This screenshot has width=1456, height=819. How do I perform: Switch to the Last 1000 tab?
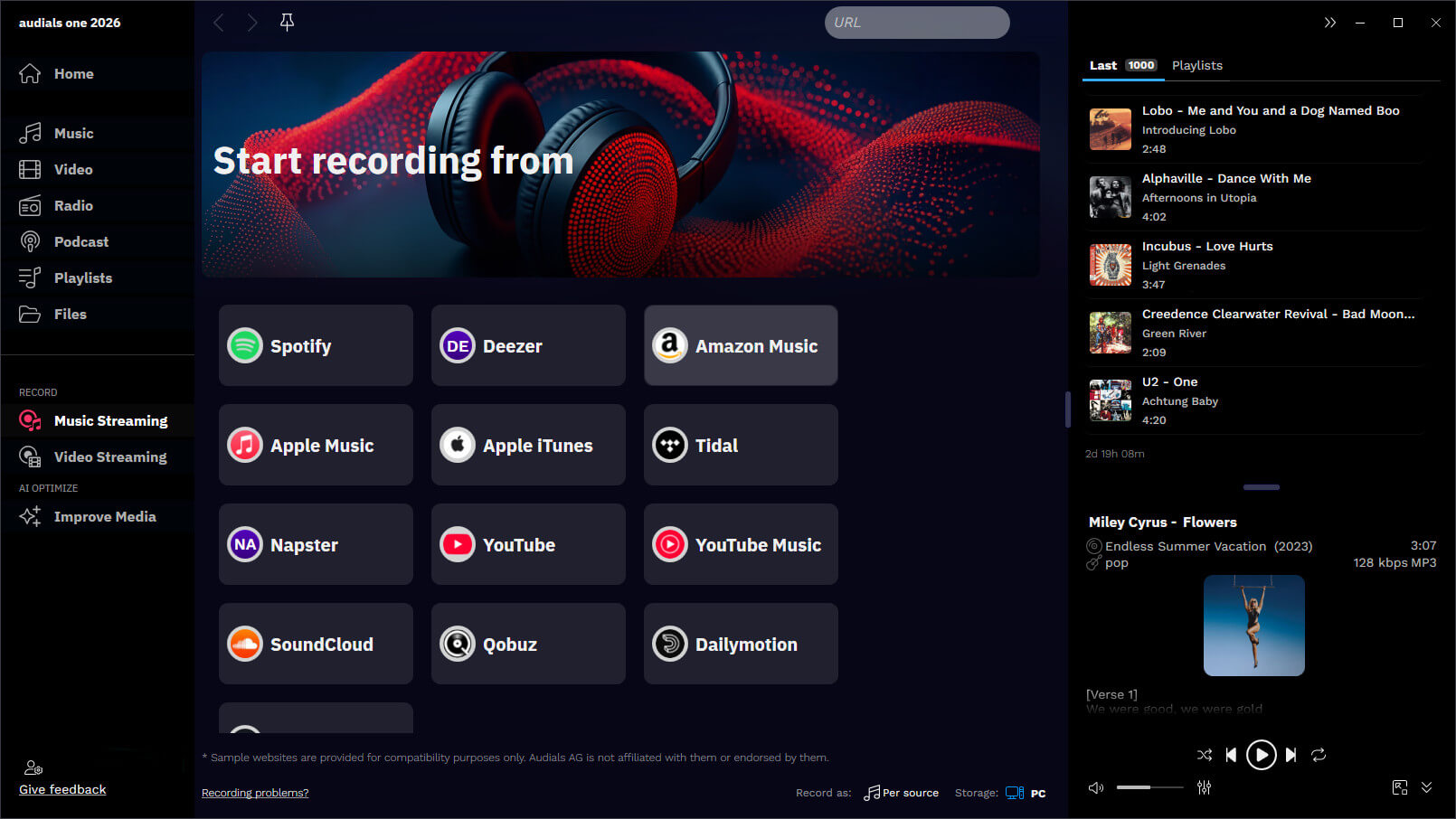[x=1121, y=65]
